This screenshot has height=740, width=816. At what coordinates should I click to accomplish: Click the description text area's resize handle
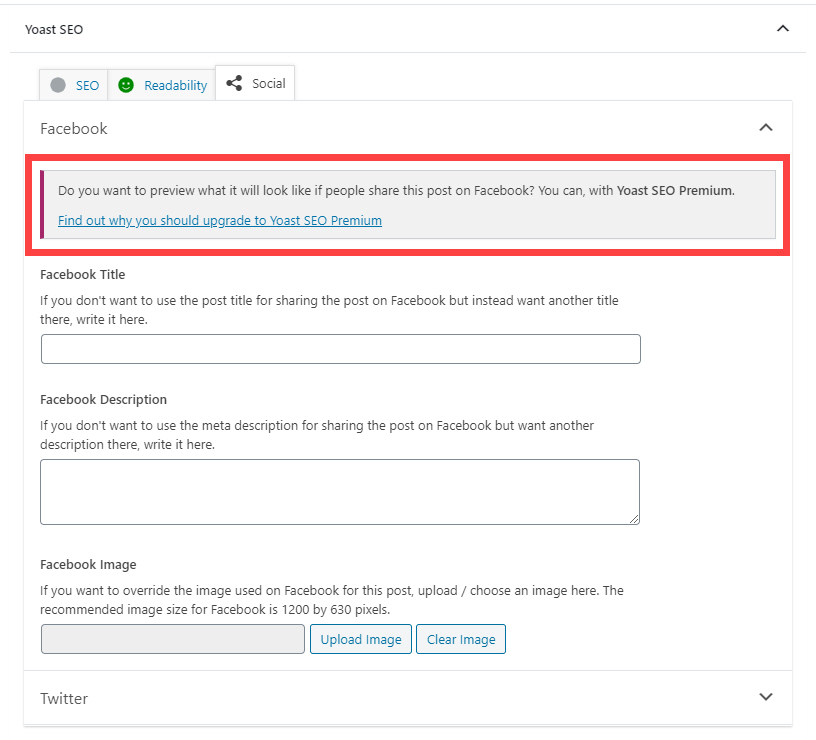tap(634, 519)
